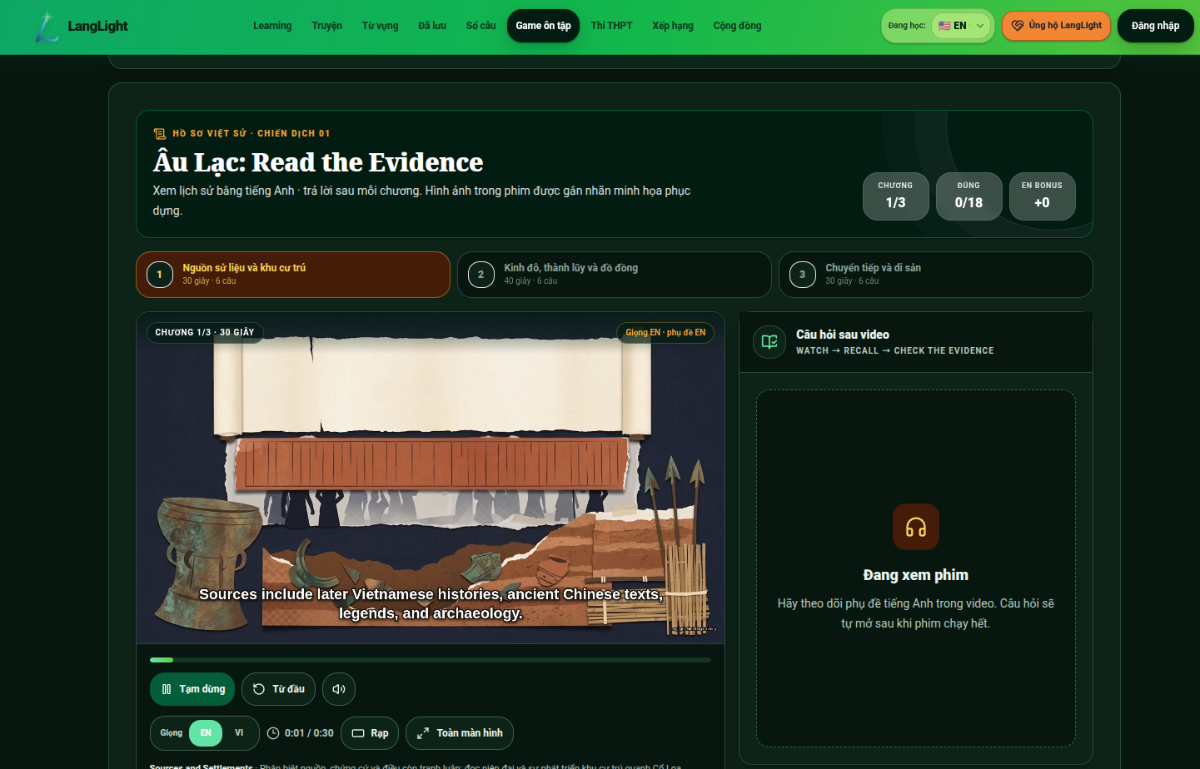This screenshot has height=769, width=1200.
Task: Click the Đang xem phim heading
Action: 916,575
